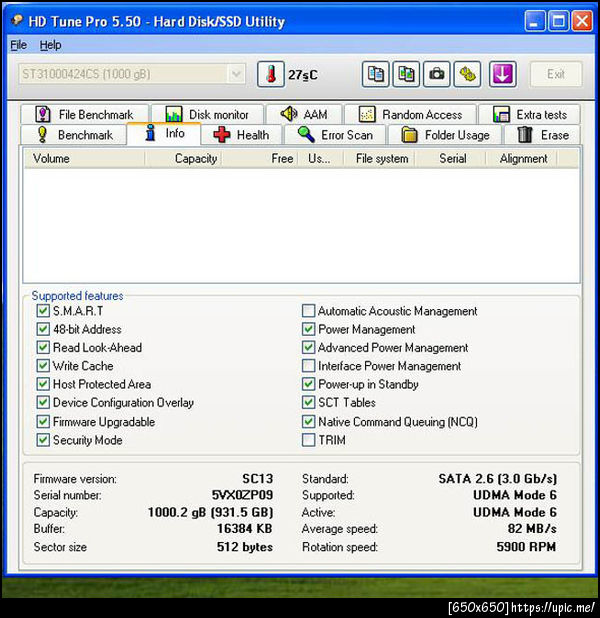600x618 pixels.
Task: Click the purple download arrow icon
Action: [x=503, y=74]
